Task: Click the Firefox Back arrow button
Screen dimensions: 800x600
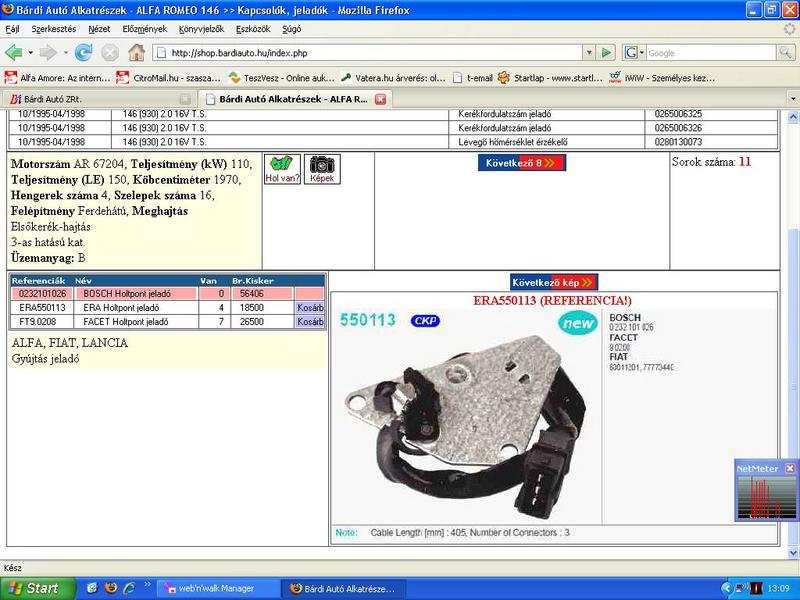Action: coord(14,52)
